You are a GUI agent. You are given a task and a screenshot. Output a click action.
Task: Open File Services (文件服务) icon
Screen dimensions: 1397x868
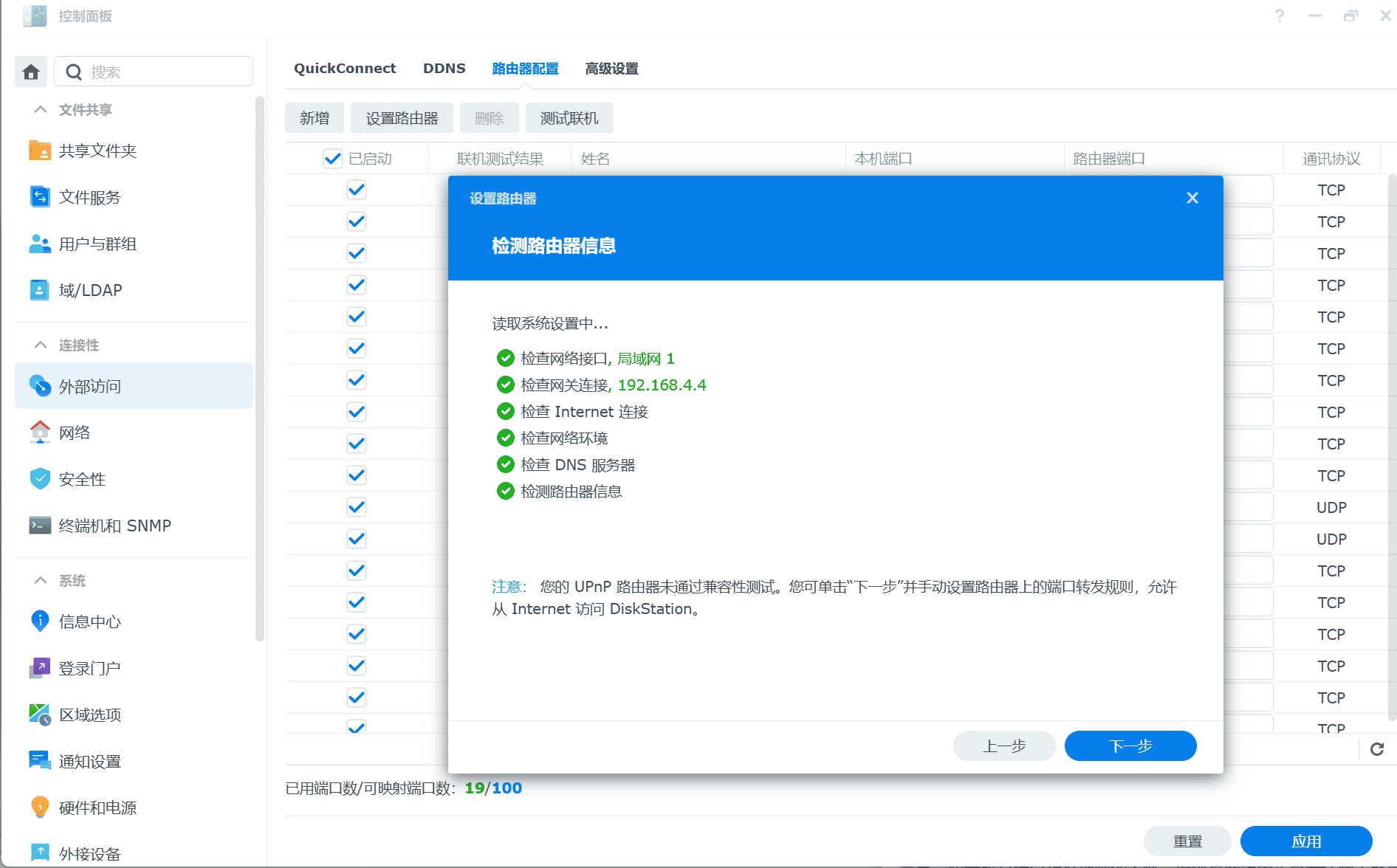tap(40, 197)
